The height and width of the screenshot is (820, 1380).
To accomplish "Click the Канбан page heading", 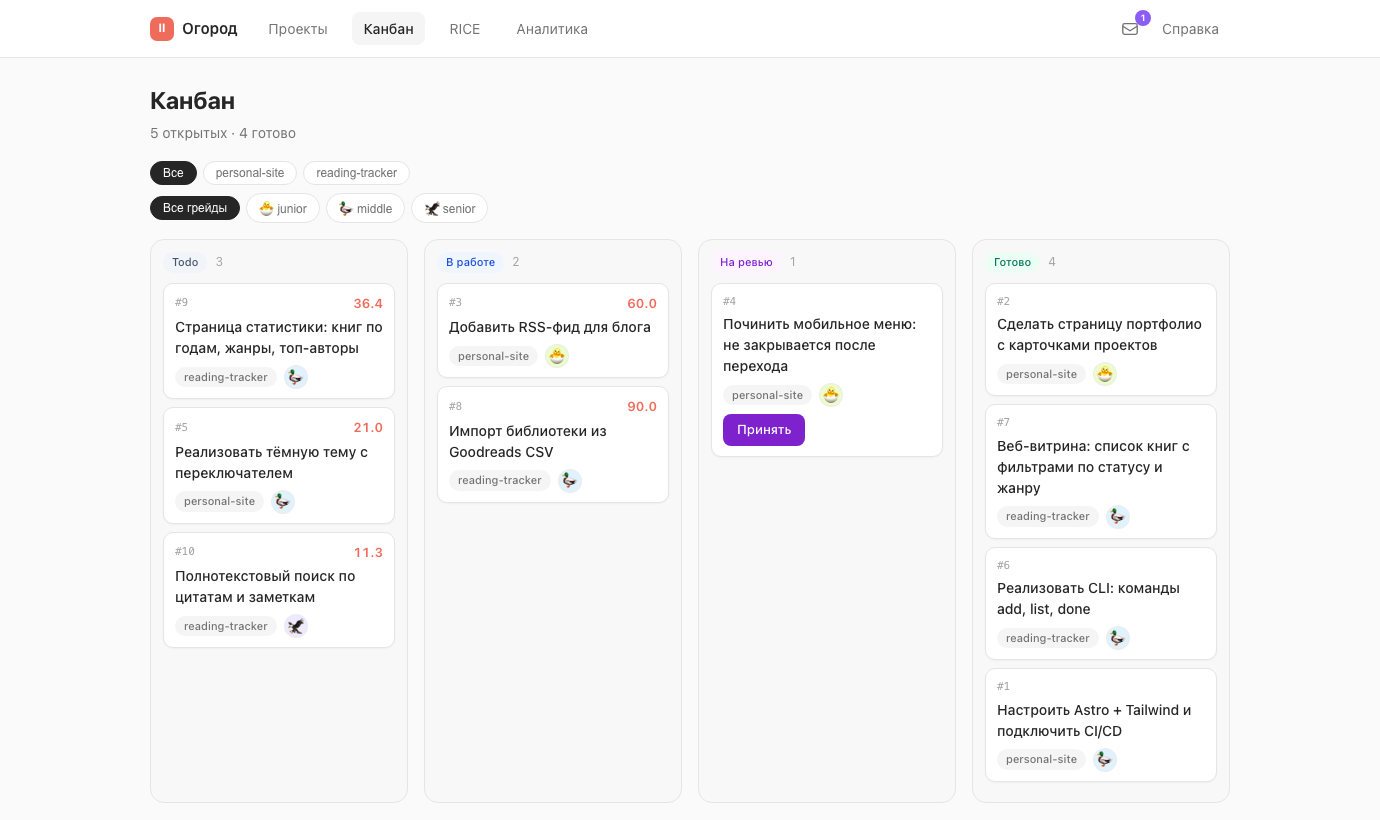I will click(193, 100).
